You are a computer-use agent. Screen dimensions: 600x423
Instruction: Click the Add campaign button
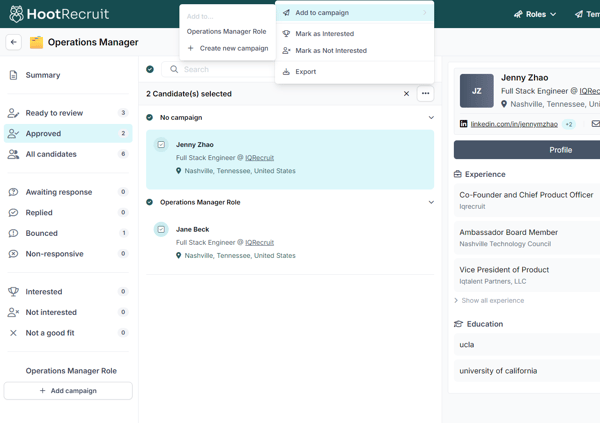click(68, 391)
